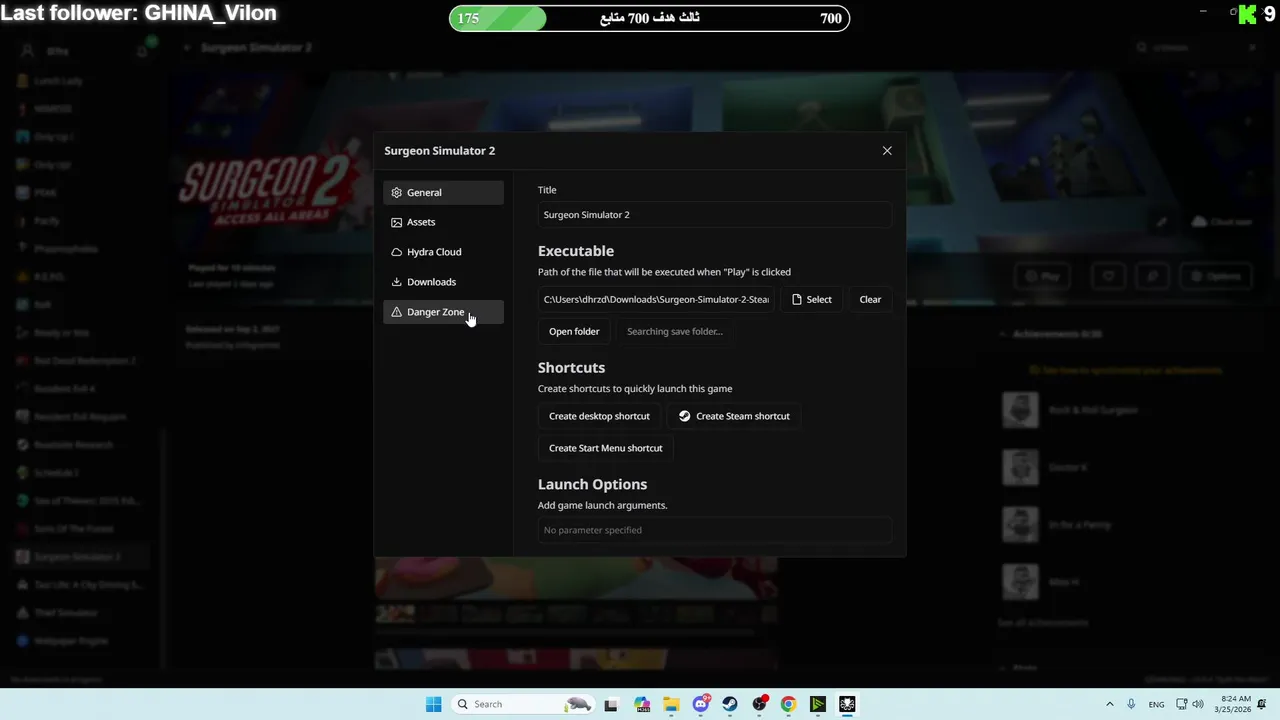Click the taskbar Search box
The height and width of the screenshot is (720, 1280).
tap(523, 704)
